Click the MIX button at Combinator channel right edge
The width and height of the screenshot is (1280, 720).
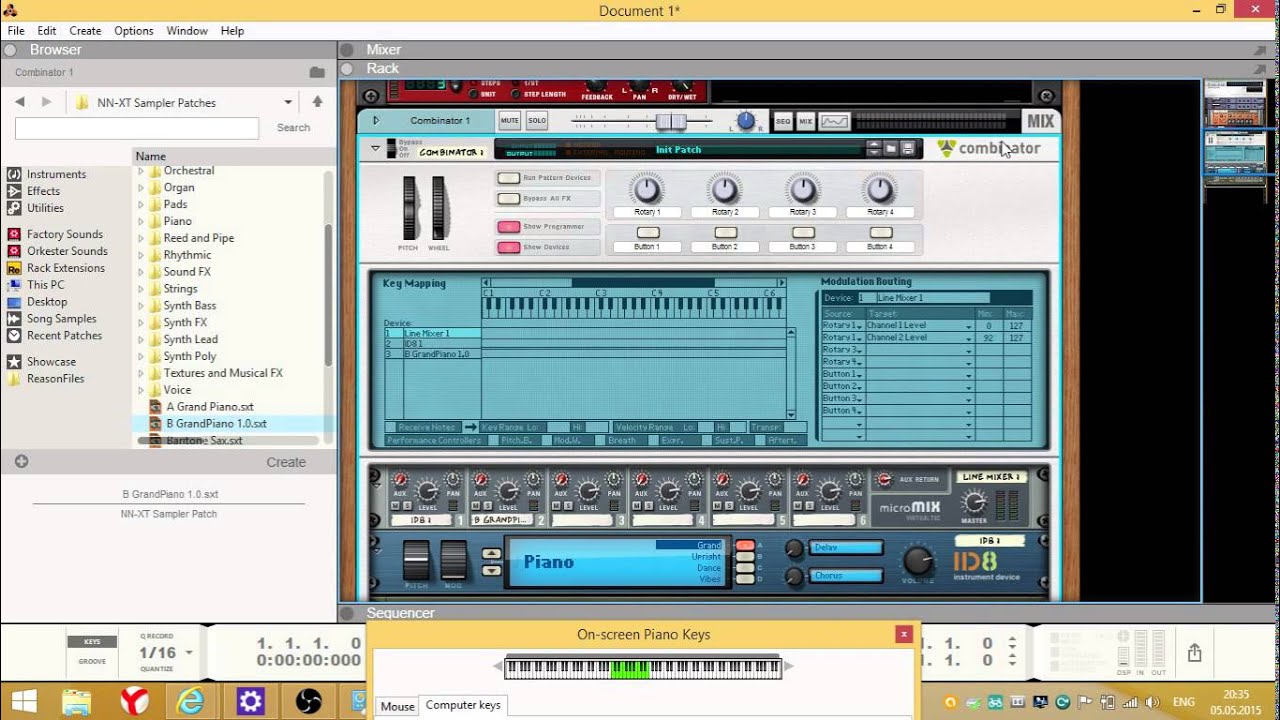[x=1040, y=121]
